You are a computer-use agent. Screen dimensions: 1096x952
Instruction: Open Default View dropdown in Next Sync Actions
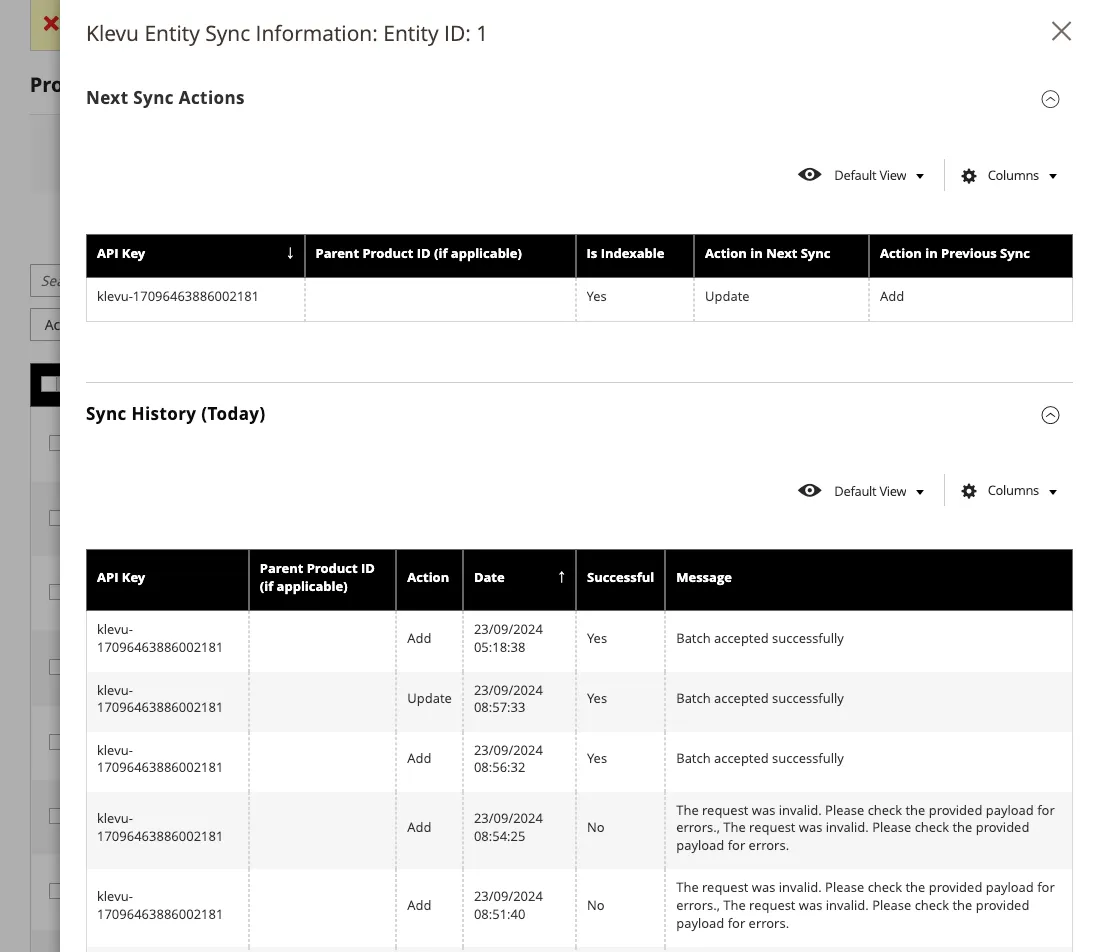(x=861, y=175)
